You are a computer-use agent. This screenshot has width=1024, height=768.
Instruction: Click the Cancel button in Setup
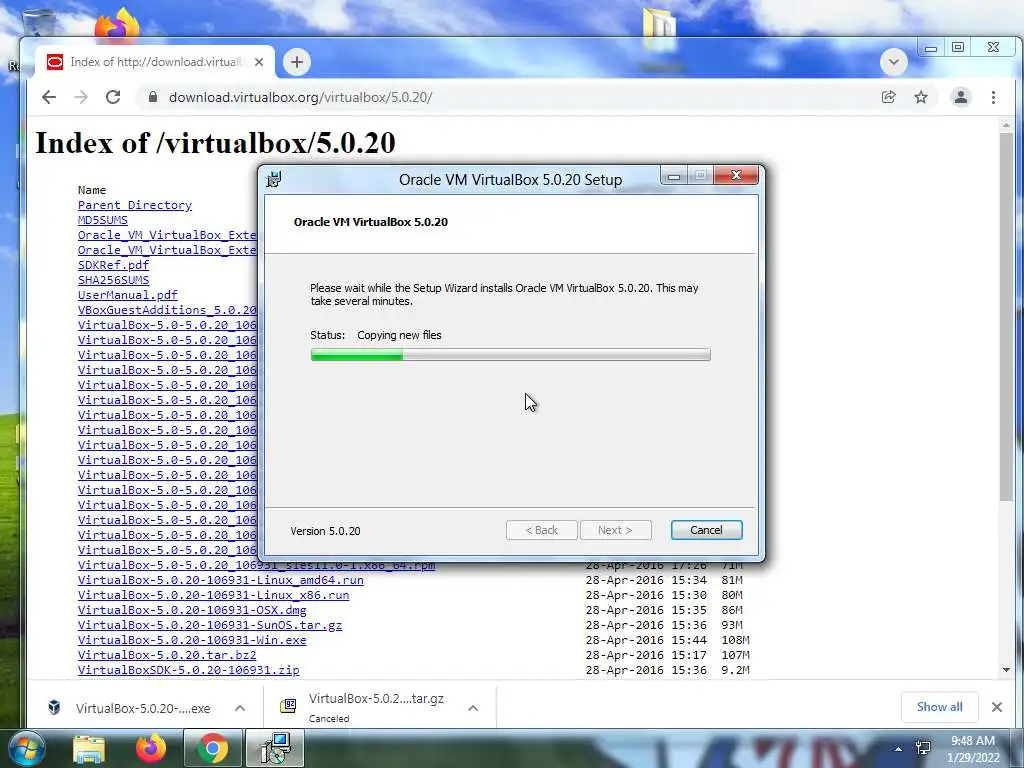coord(707,530)
